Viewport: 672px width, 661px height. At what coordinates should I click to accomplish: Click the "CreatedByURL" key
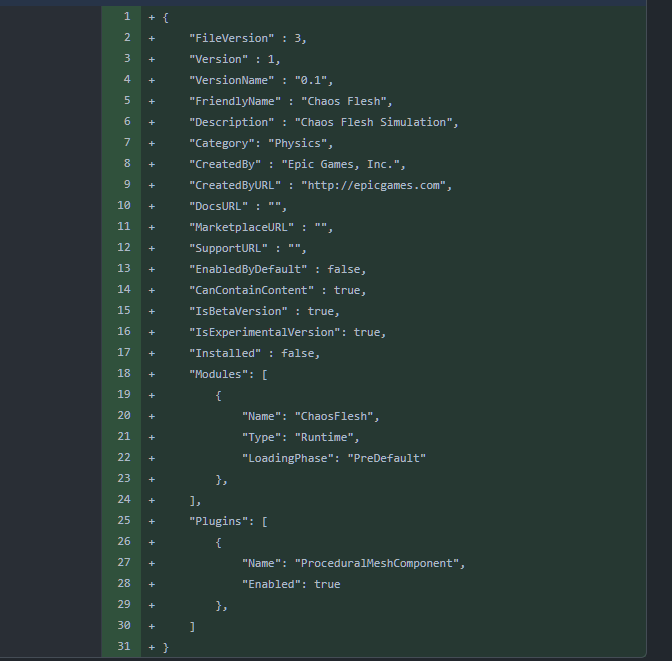pyautogui.click(x=235, y=185)
